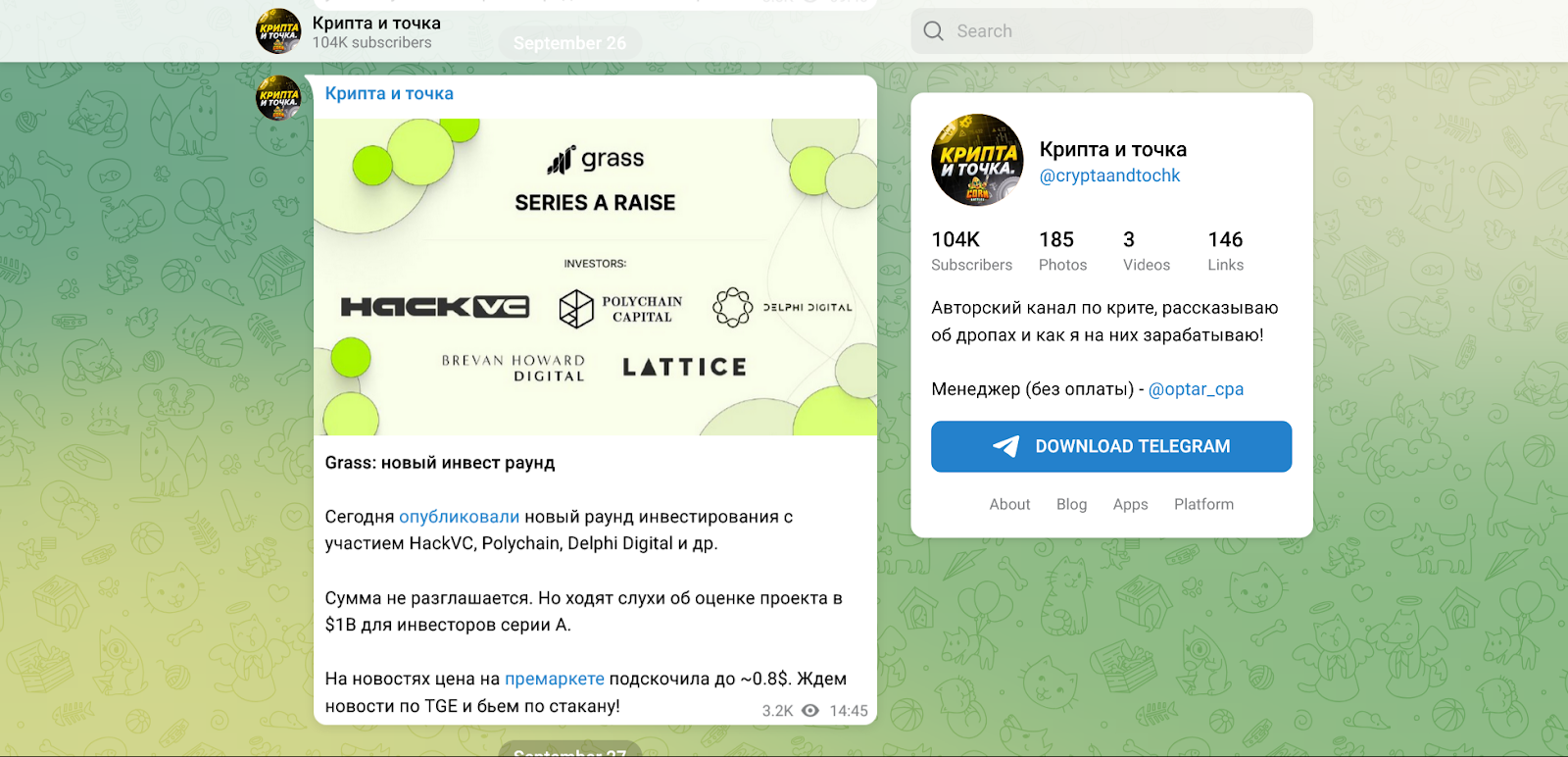Screen dimensions: 1568x757
Task: Open the About footer link
Action: (1009, 504)
